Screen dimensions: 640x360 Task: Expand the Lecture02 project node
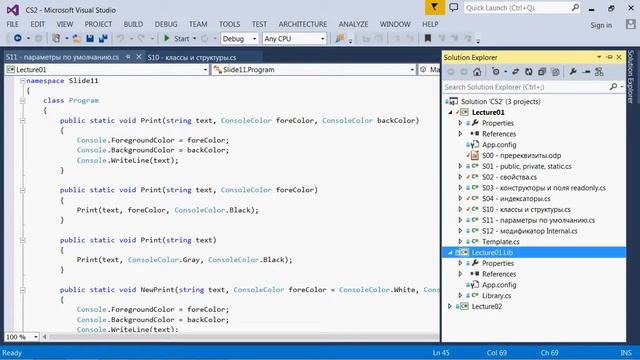click(450, 306)
